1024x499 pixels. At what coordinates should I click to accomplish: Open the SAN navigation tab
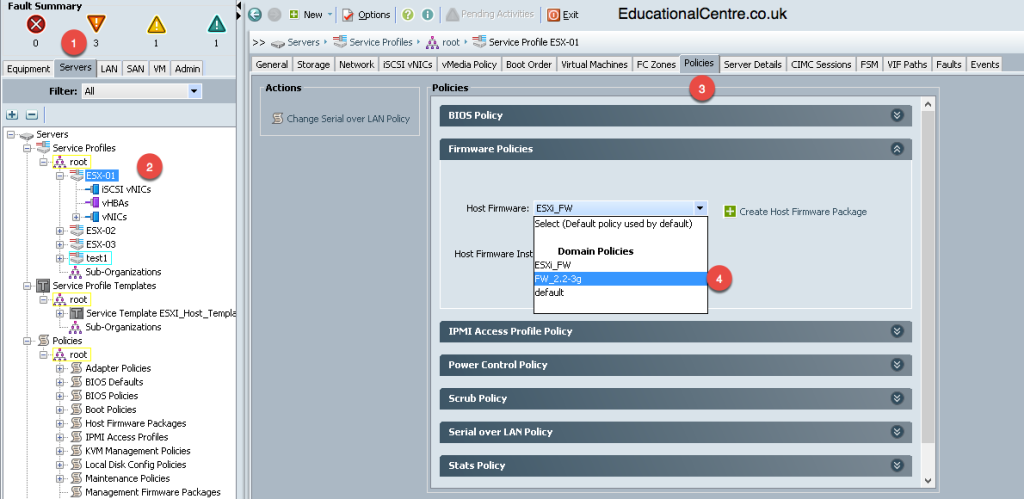tap(135, 69)
